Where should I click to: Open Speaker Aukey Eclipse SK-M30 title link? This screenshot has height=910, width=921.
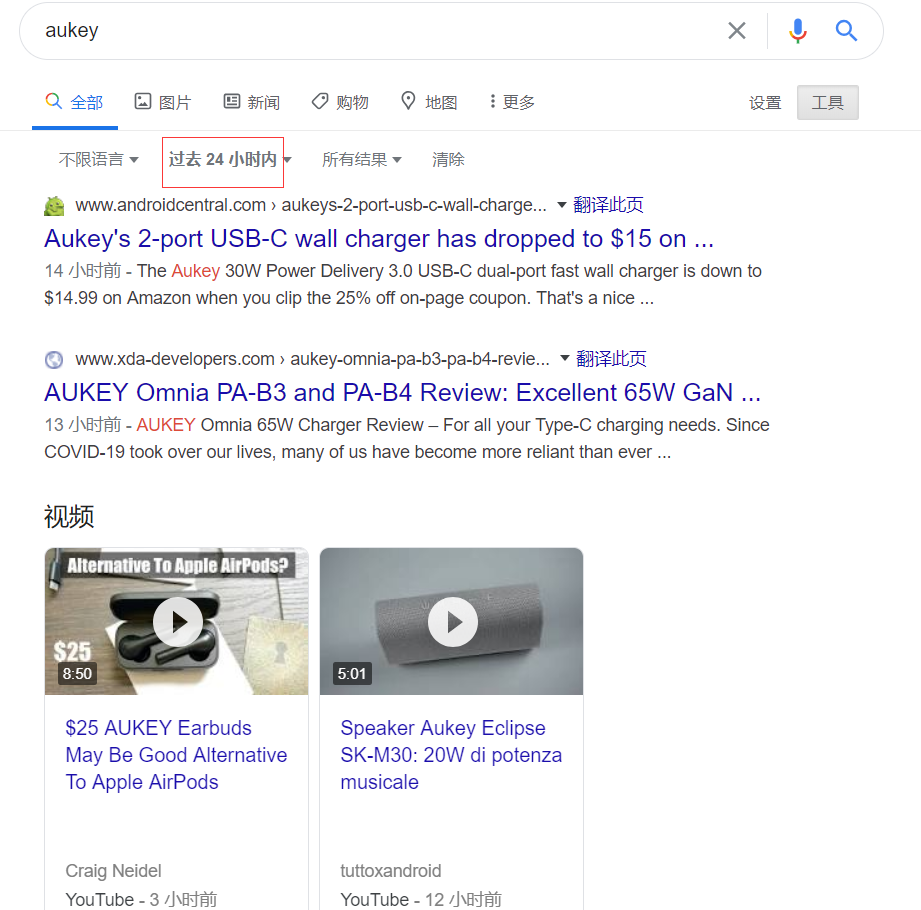point(451,755)
